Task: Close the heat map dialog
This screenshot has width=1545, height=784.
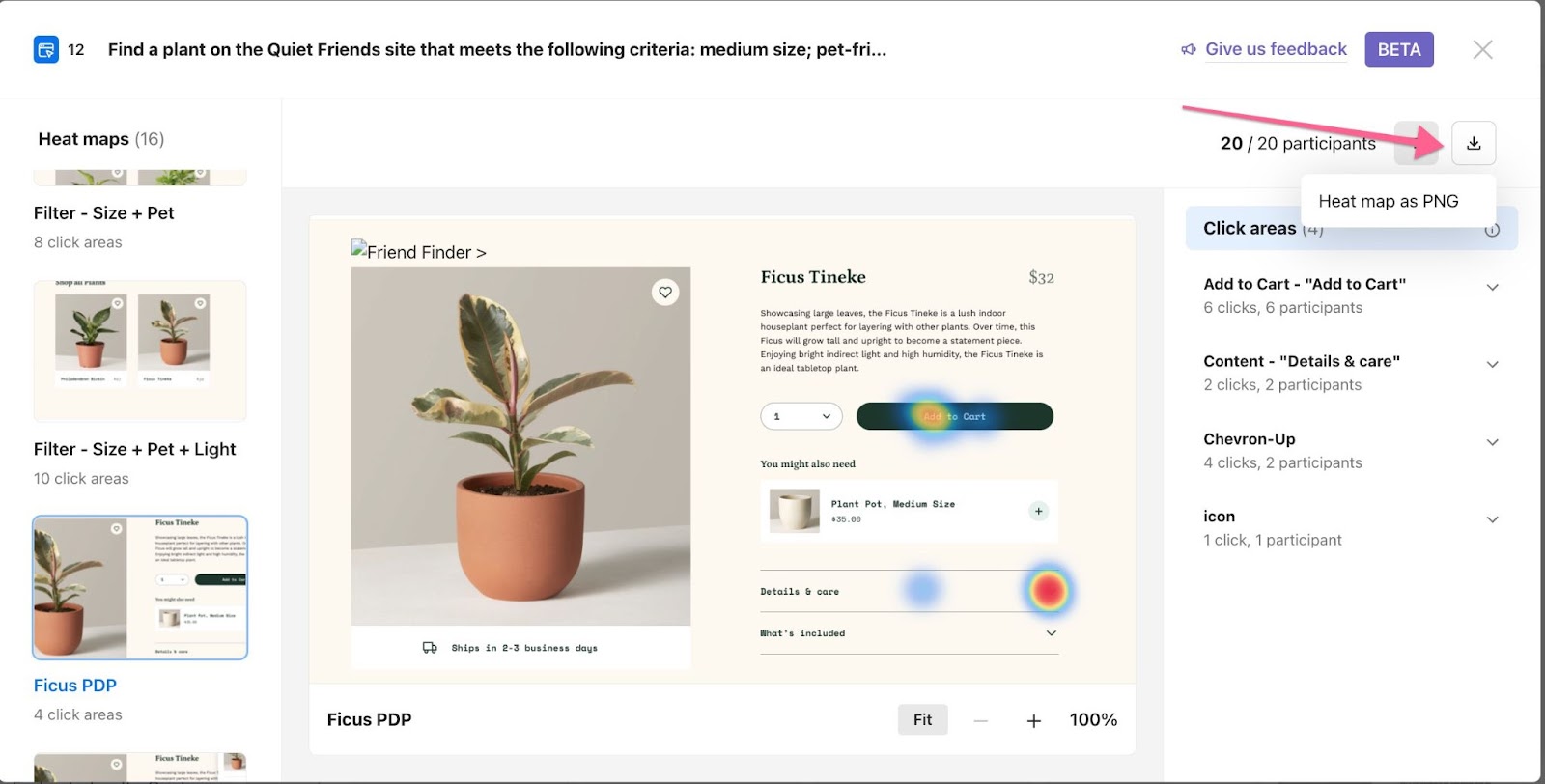Action: click(1482, 49)
